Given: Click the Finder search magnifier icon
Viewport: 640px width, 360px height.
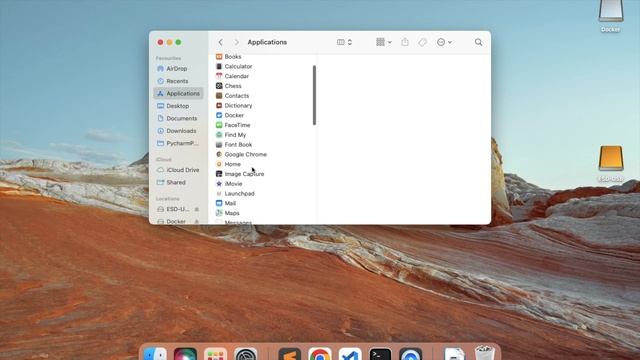Looking at the screenshot, I should (x=478, y=42).
